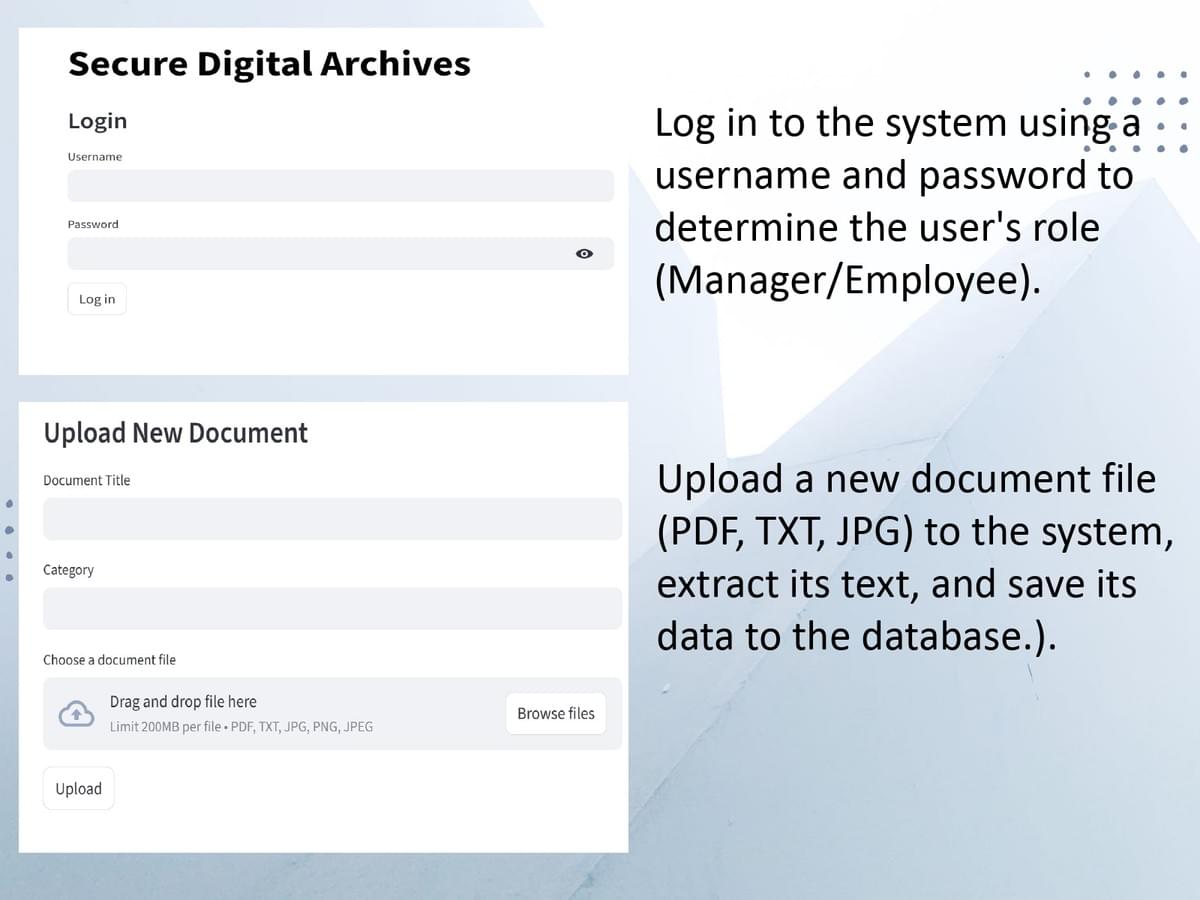Click the Document Title label

click(x=87, y=481)
